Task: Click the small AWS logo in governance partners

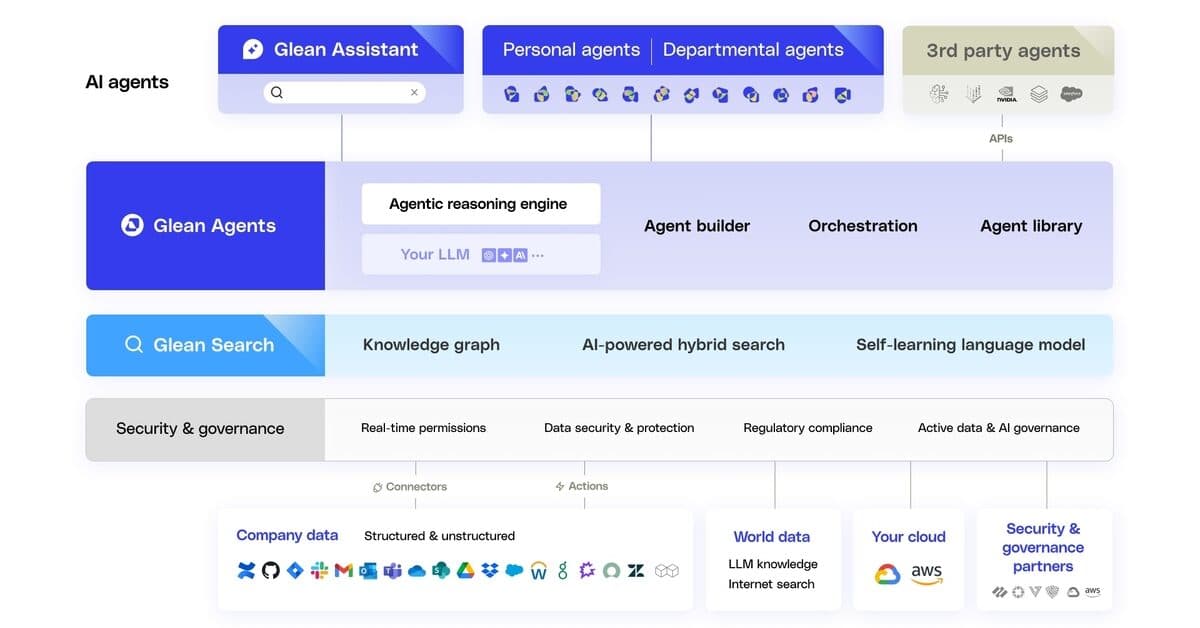Action: tap(1092, 592)
